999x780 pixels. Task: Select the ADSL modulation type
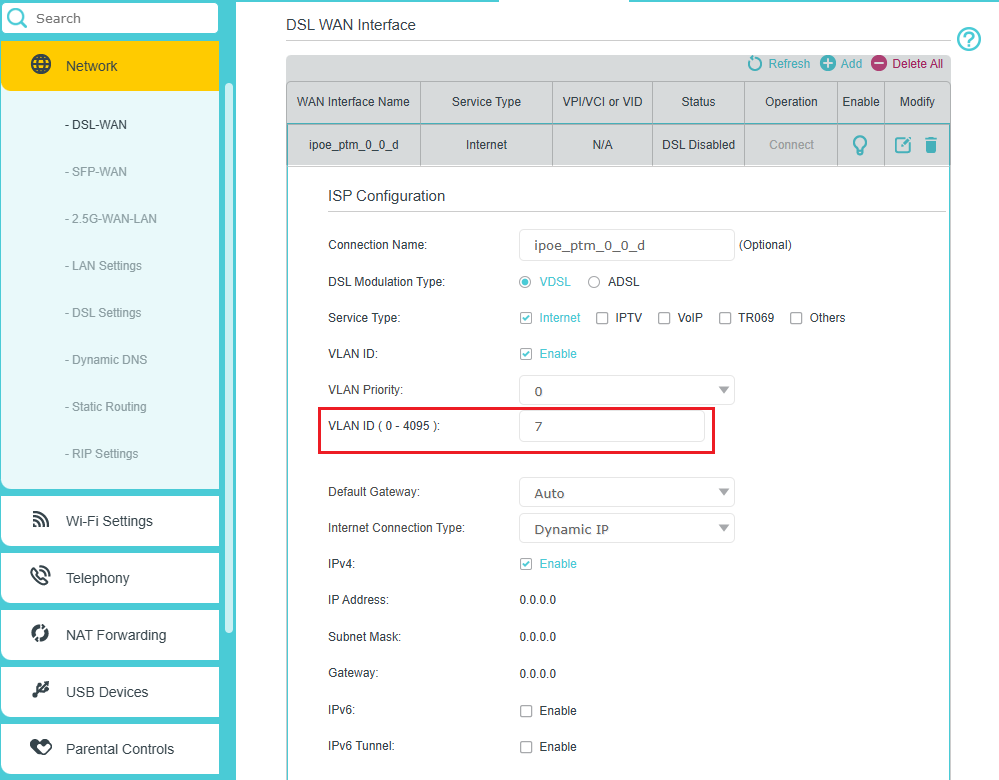(x=594, y=281)
